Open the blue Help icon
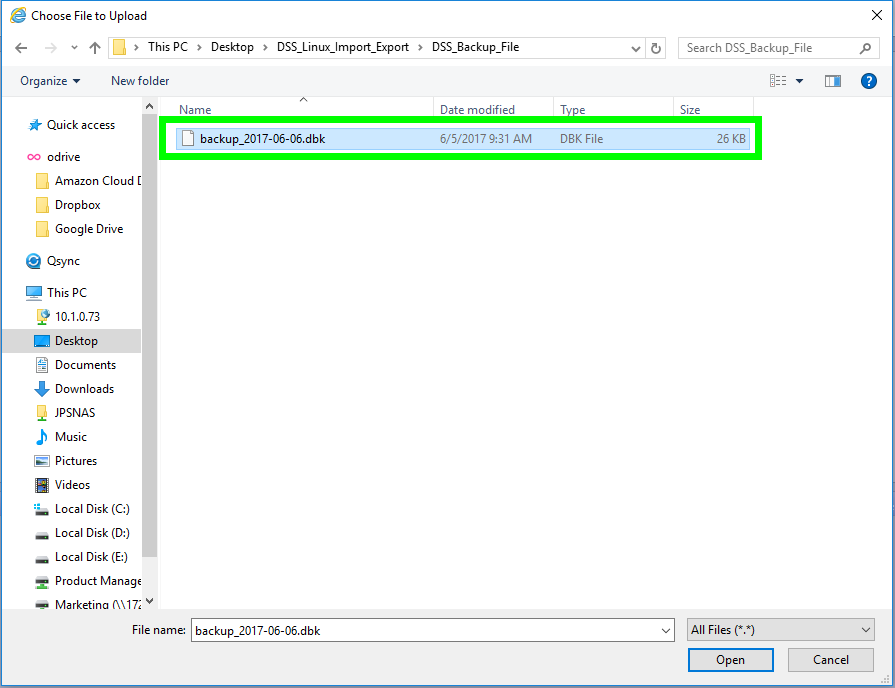 [869, 81]
